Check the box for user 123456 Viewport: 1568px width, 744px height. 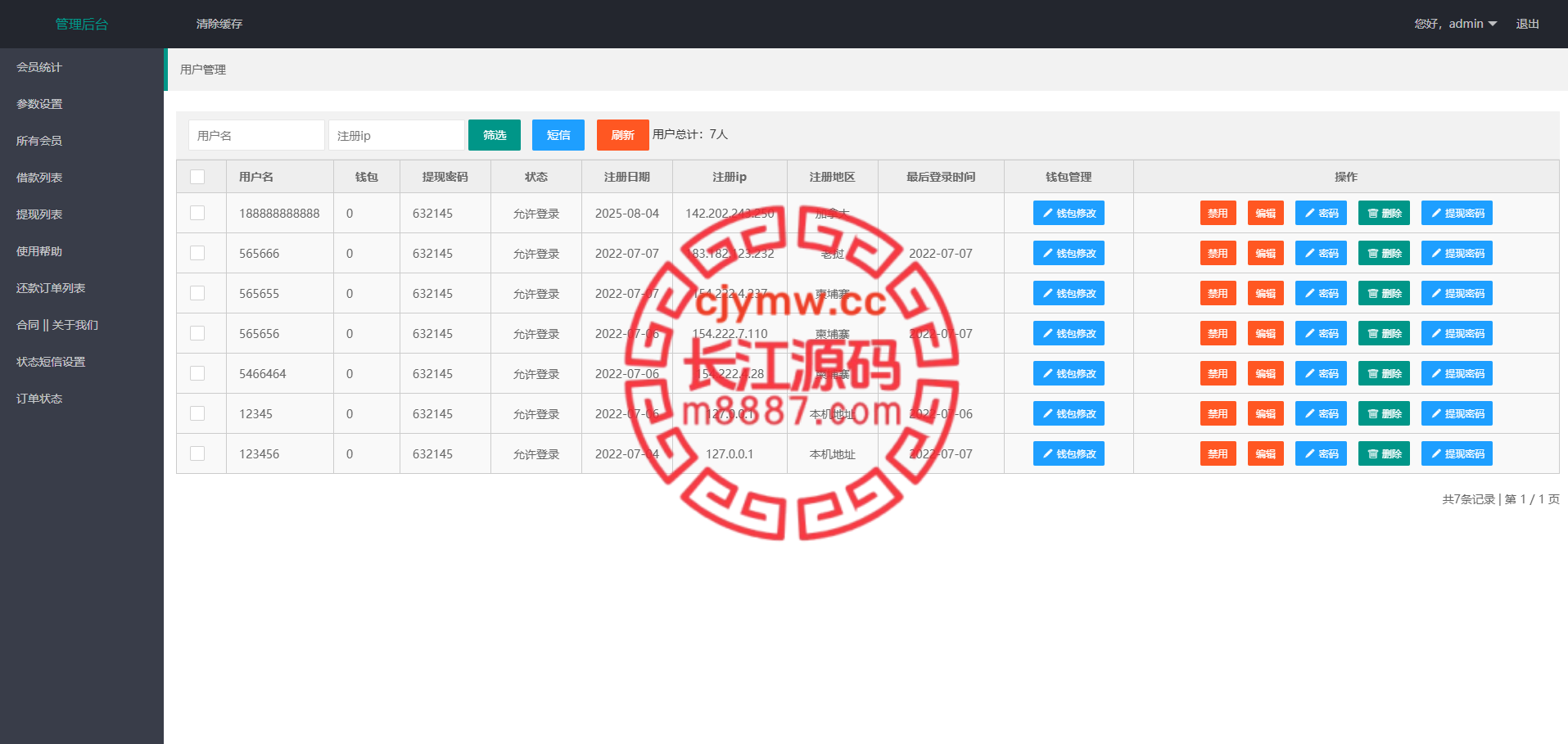197,453
